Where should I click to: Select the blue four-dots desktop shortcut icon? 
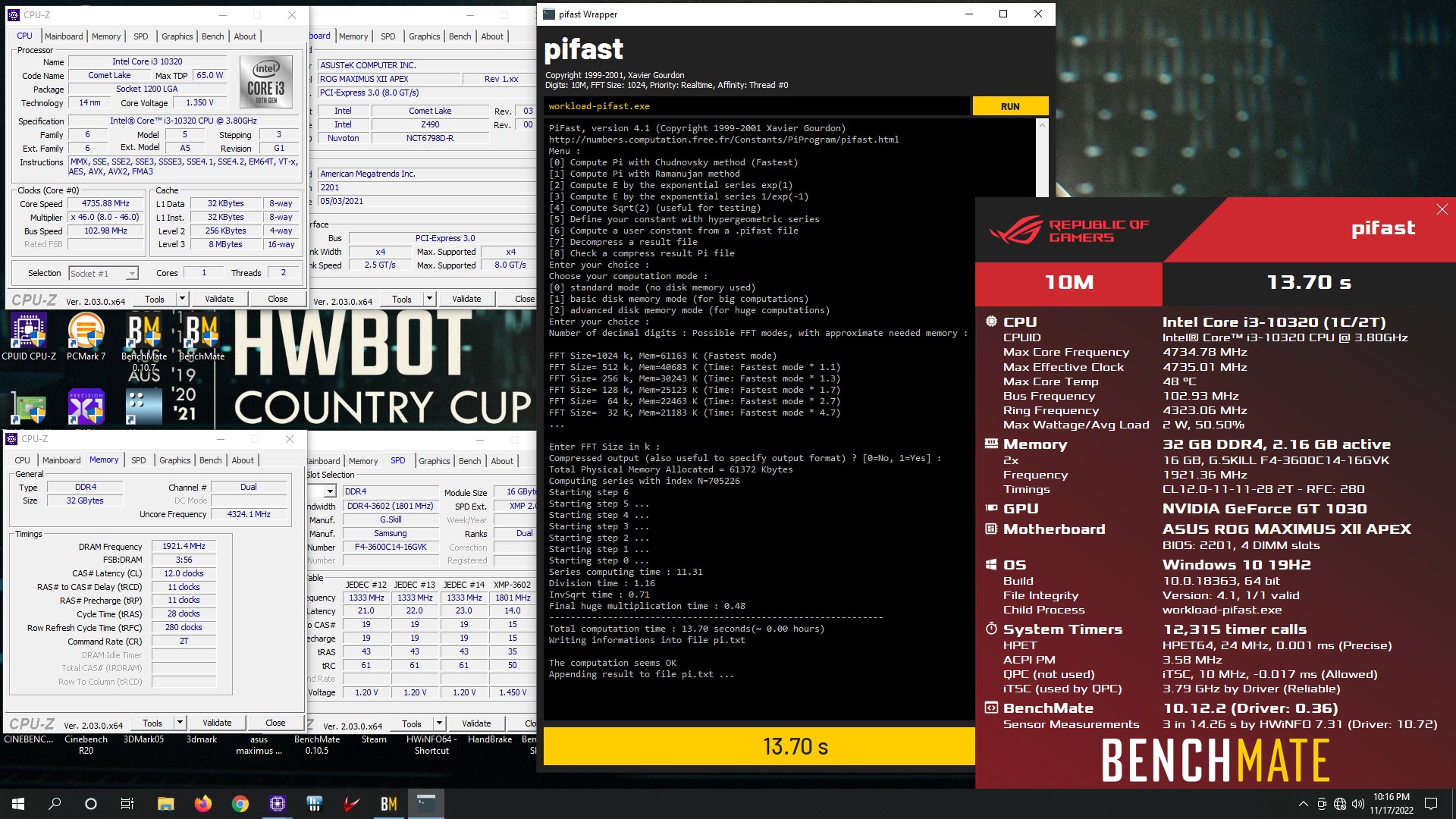144,407
